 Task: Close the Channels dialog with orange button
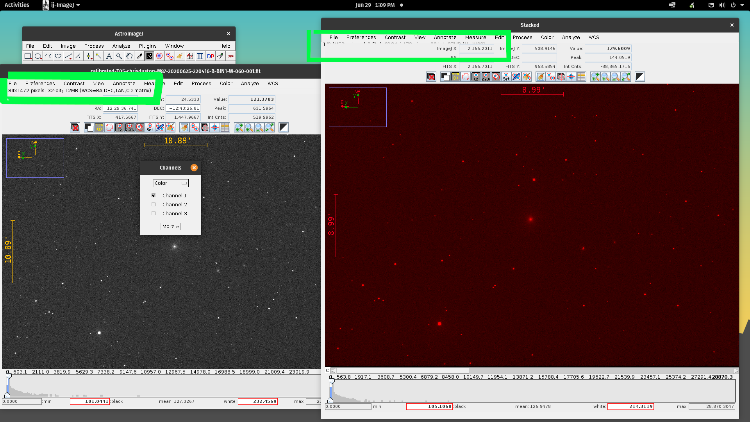[x=194, y=168]
